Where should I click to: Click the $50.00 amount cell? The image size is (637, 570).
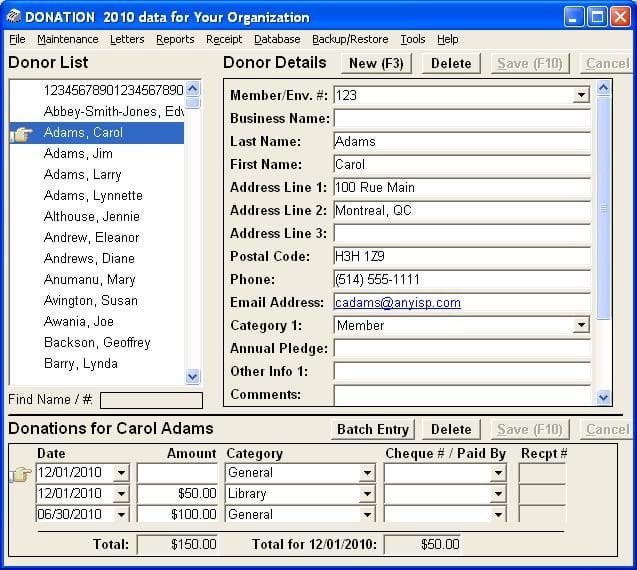(x=178, y=494)
